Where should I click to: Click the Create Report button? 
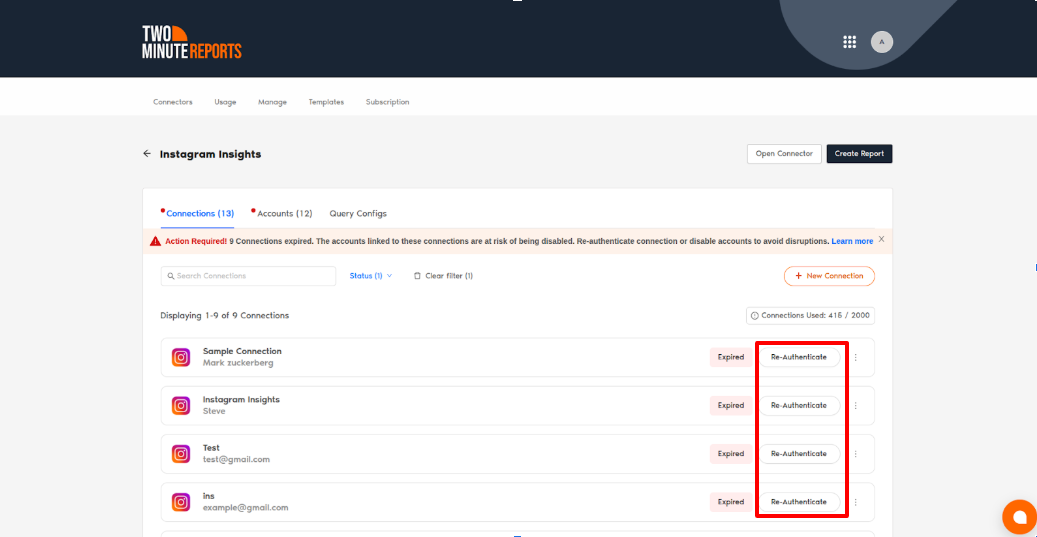pos(859,153)
